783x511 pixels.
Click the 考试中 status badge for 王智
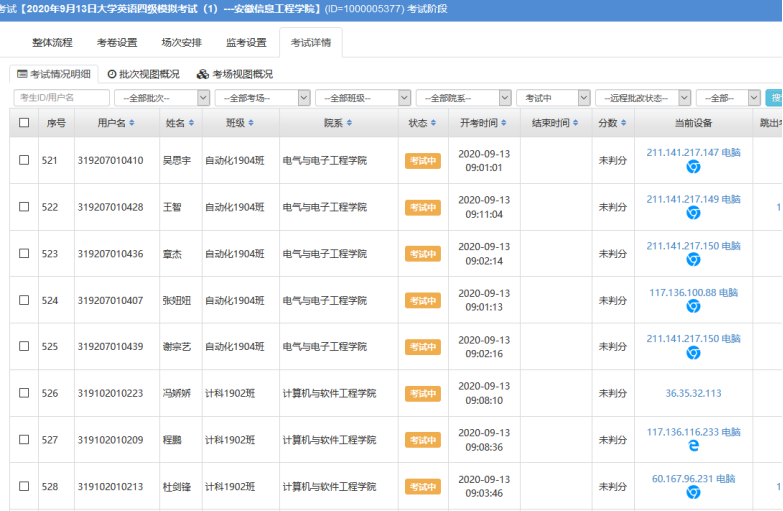point(422,207)
